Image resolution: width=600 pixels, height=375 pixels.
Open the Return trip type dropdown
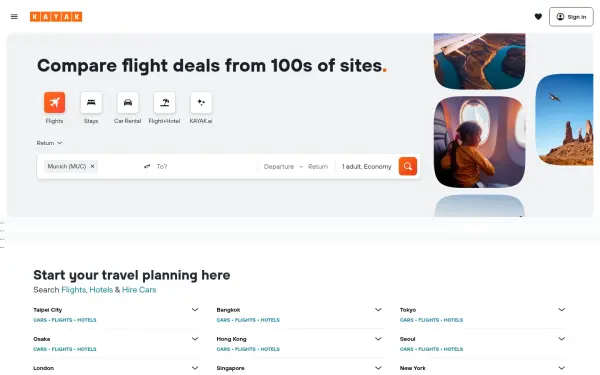(49, 143)
